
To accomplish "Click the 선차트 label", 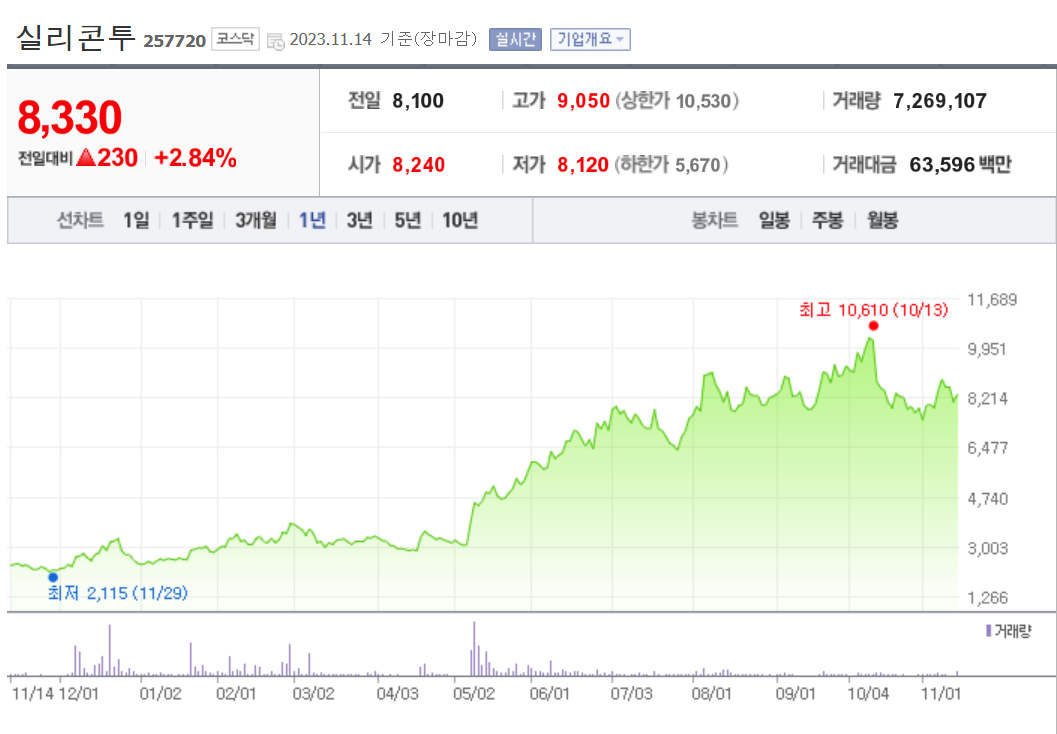I will 80,220.
